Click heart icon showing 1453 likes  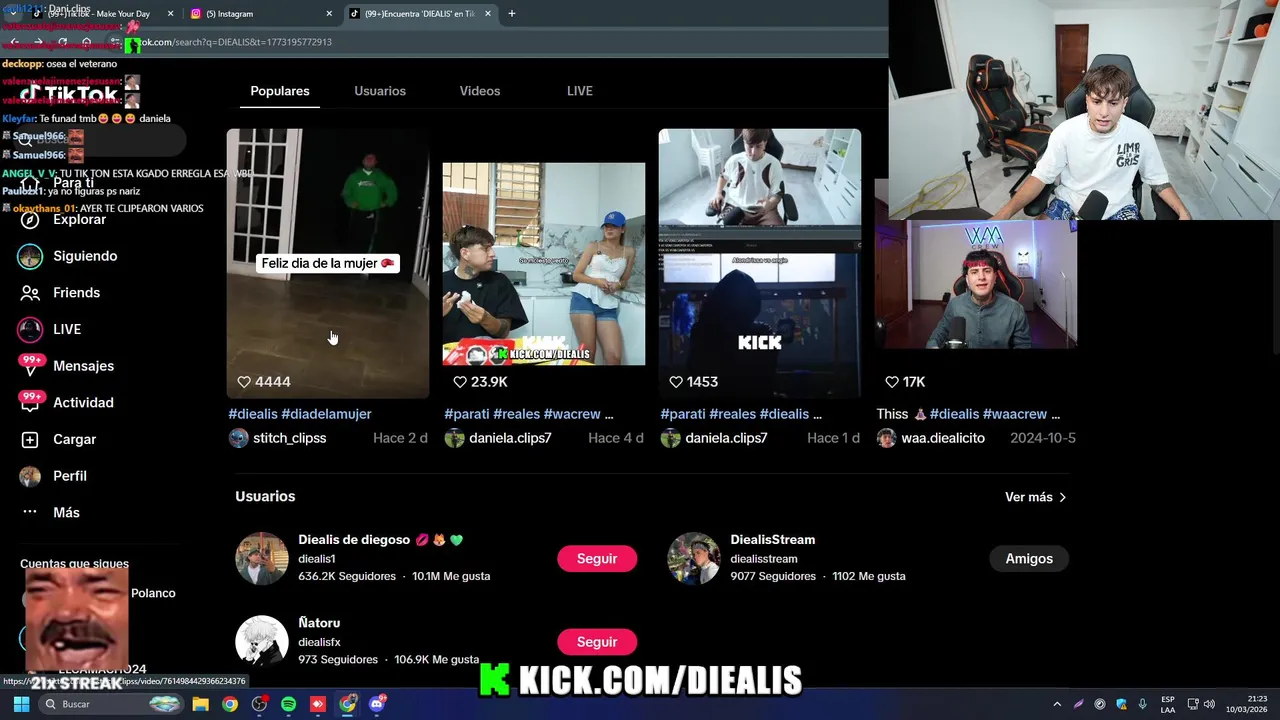676,382
